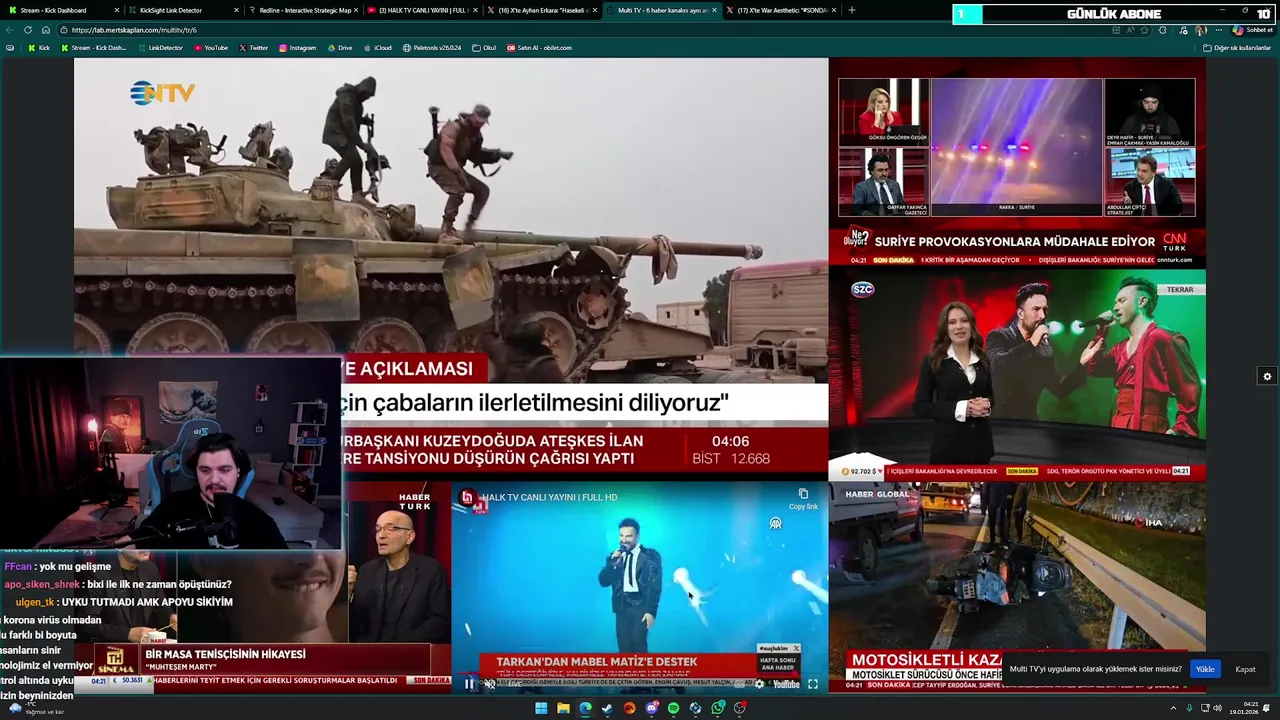Enter fullscreen on Halk TV player
Screen dimensions: 1280x720
pyautogui.click(x=812, y=684)
